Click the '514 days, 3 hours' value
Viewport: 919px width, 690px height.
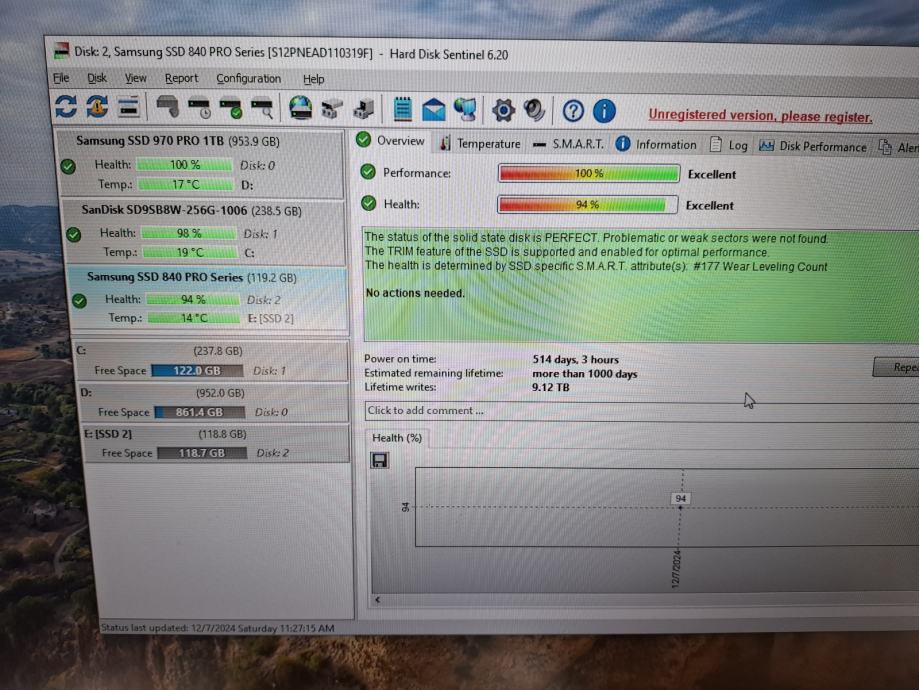575,359
